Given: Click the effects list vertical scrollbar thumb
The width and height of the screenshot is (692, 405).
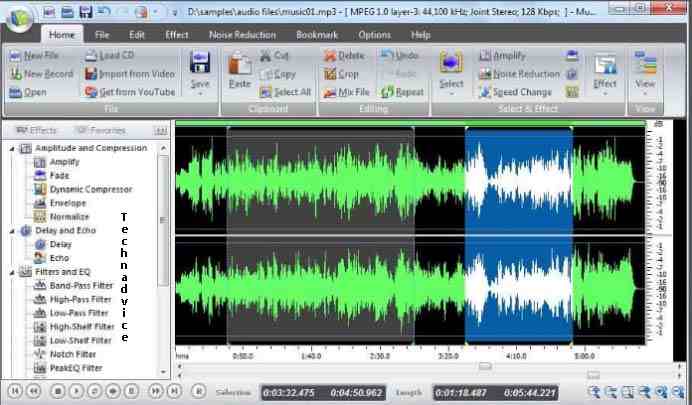Looking at the screenshot, I should click(163, 220).
